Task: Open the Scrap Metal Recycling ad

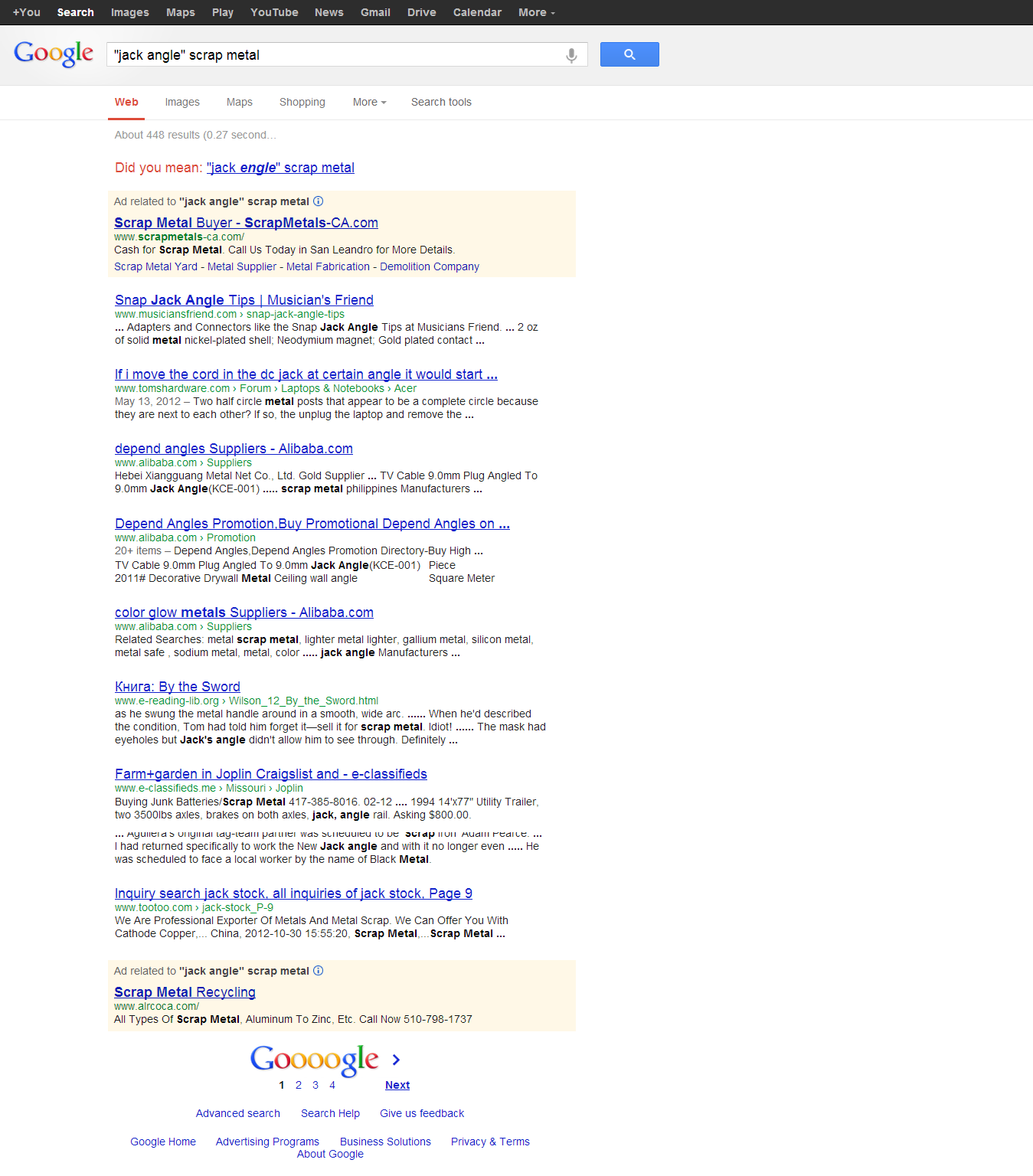Action: (x=185, y=992)
